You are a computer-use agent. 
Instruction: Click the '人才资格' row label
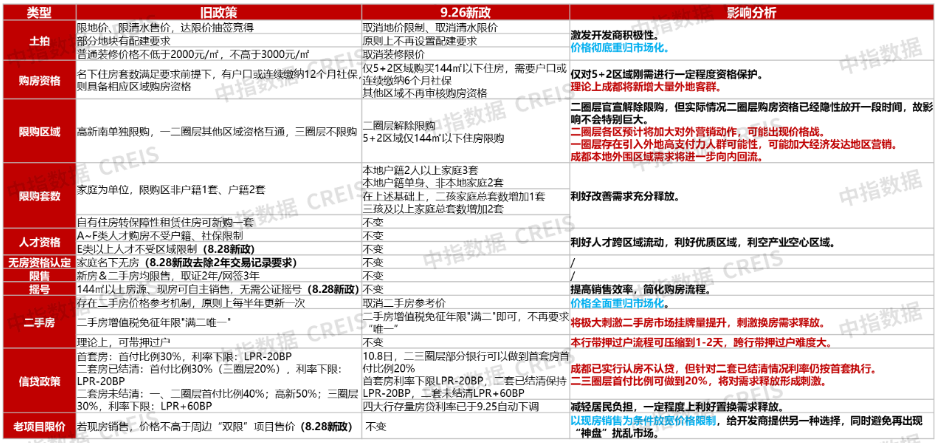coord(39,243)
